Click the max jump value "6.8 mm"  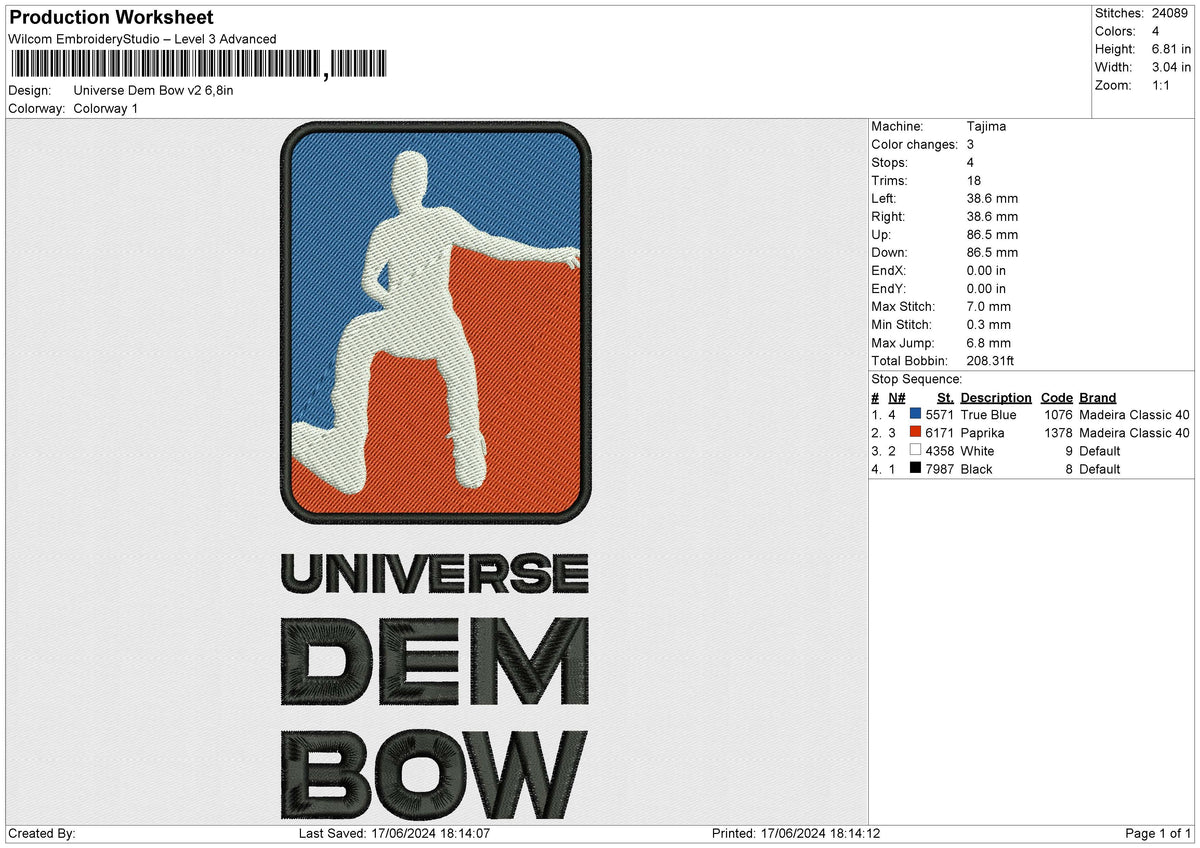(989, 342)
